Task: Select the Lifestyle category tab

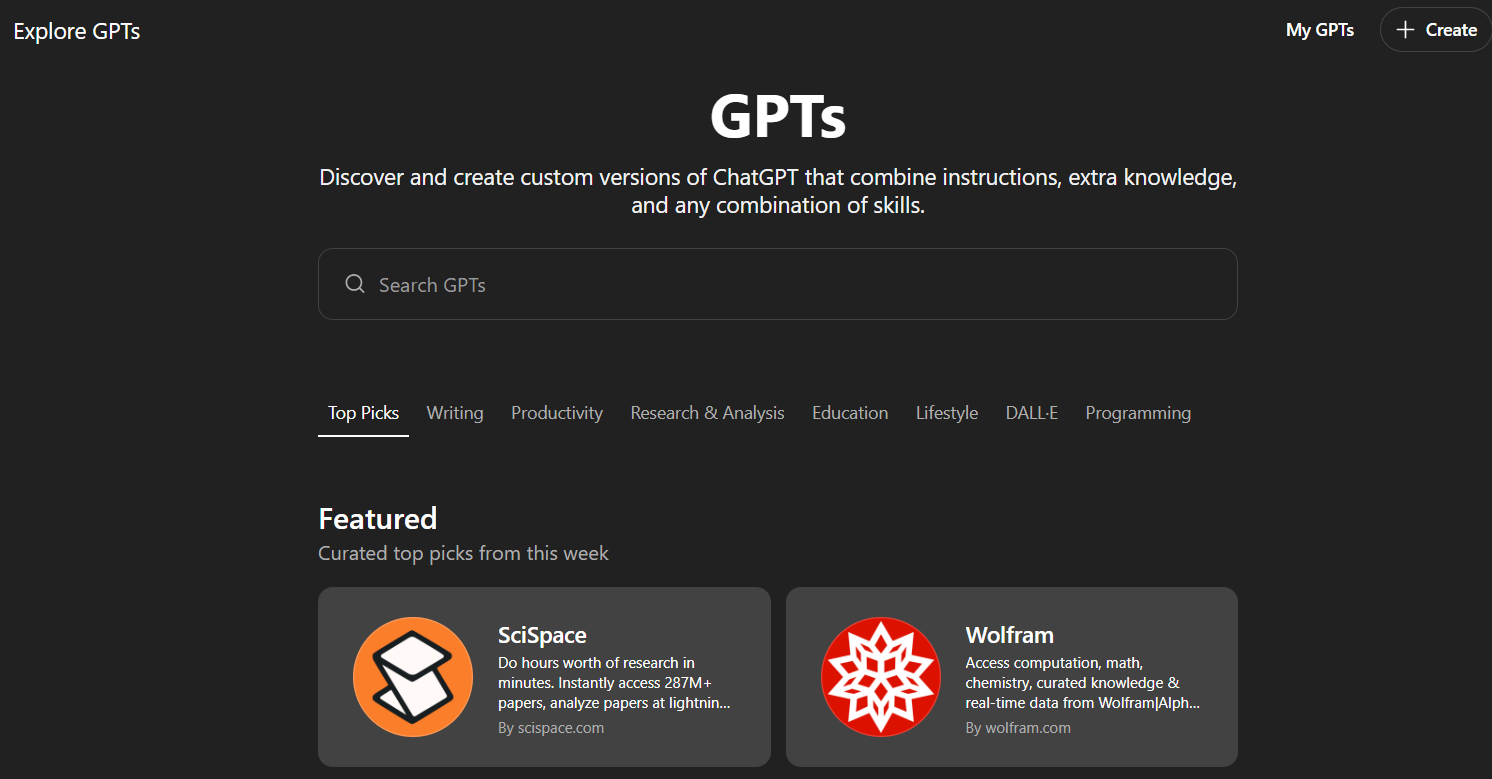Action: point(947,413)
